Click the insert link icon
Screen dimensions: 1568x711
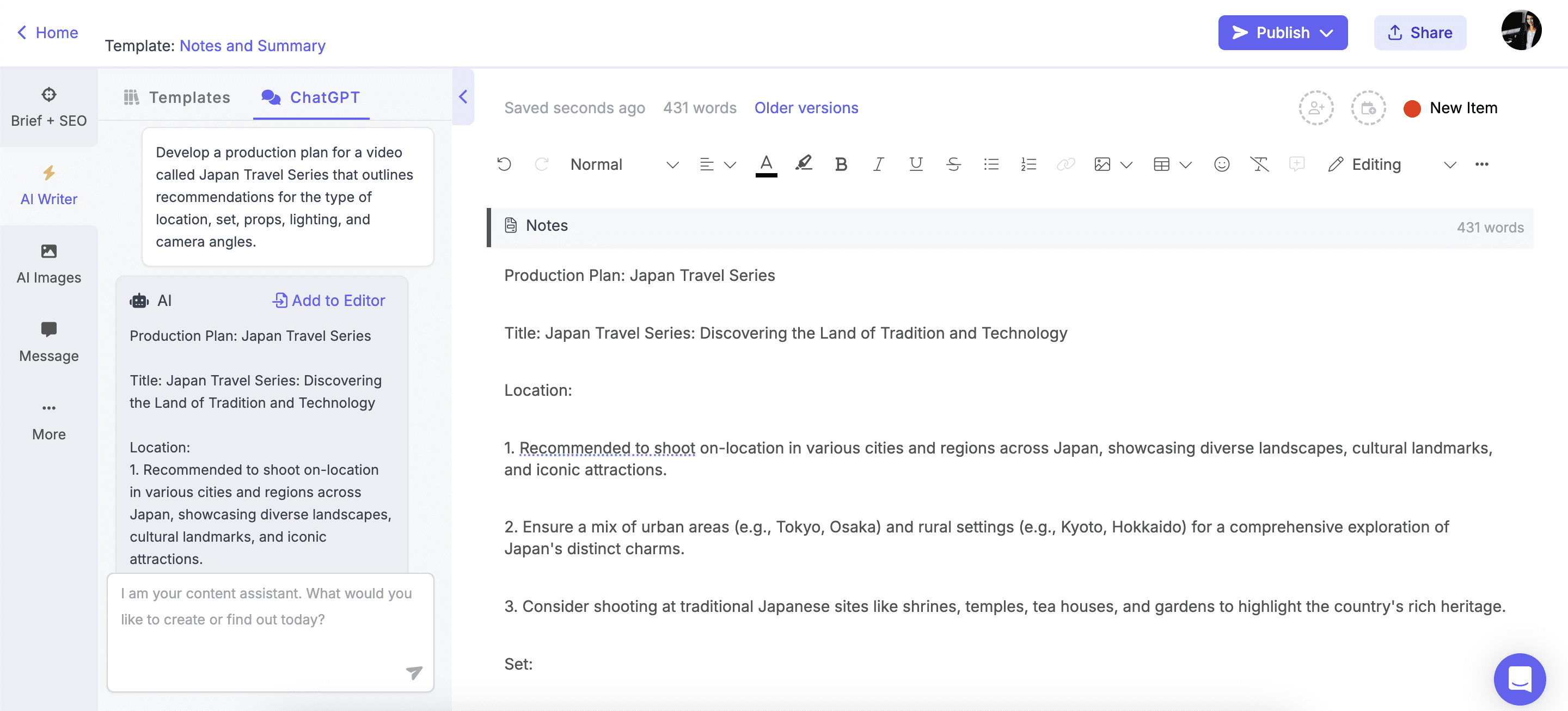(1063, 163)
